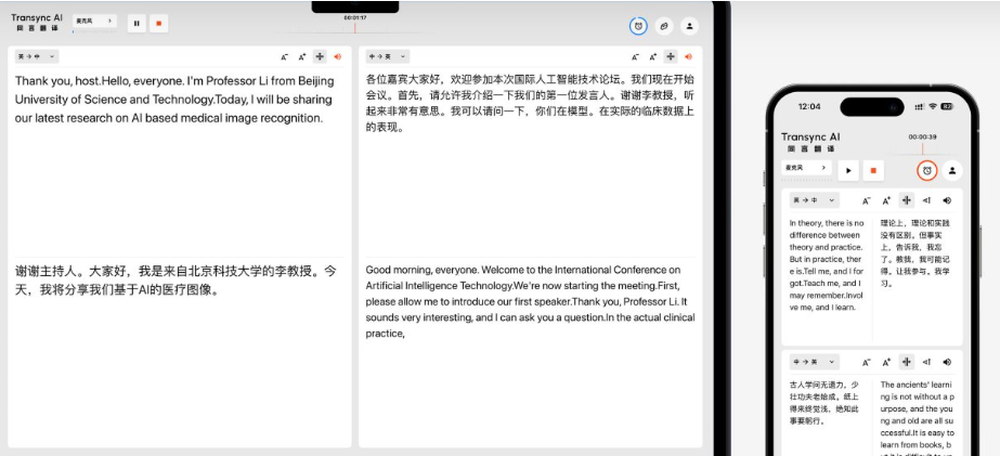Toggle the orange speaker in tablet's right panel

[688, 57]
